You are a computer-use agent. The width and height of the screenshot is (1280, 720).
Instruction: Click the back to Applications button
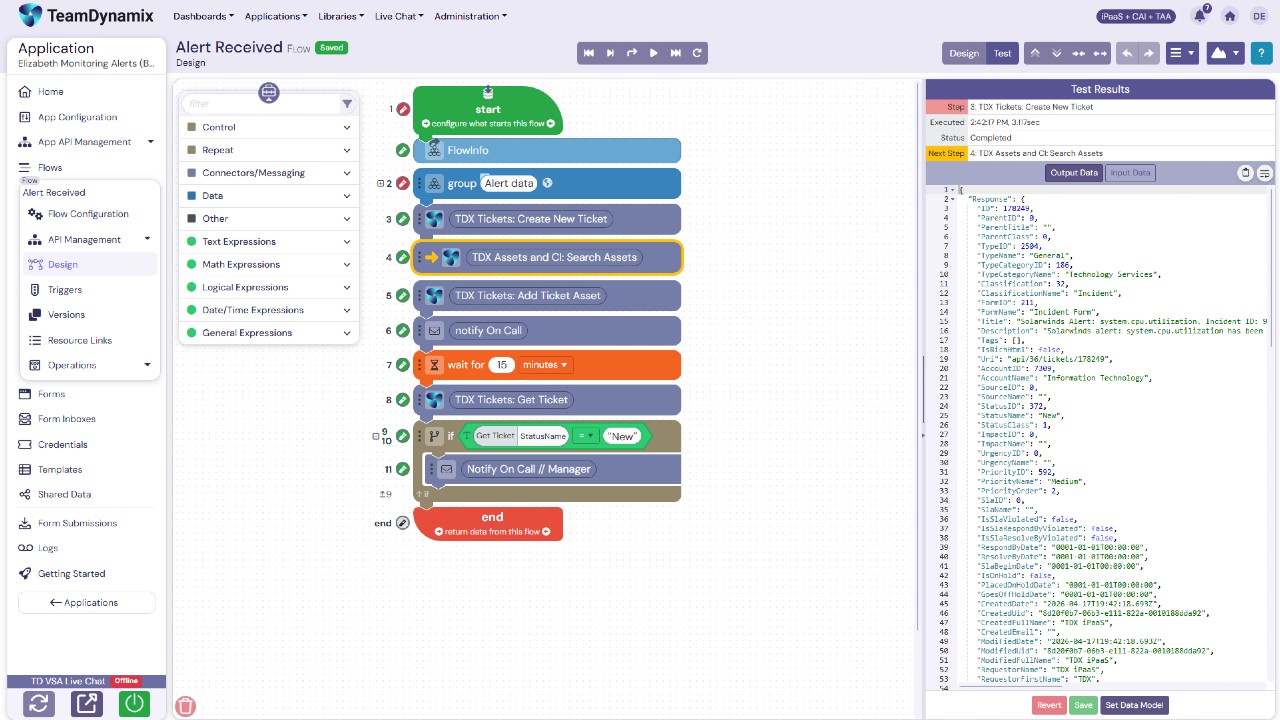coord(87,603)
